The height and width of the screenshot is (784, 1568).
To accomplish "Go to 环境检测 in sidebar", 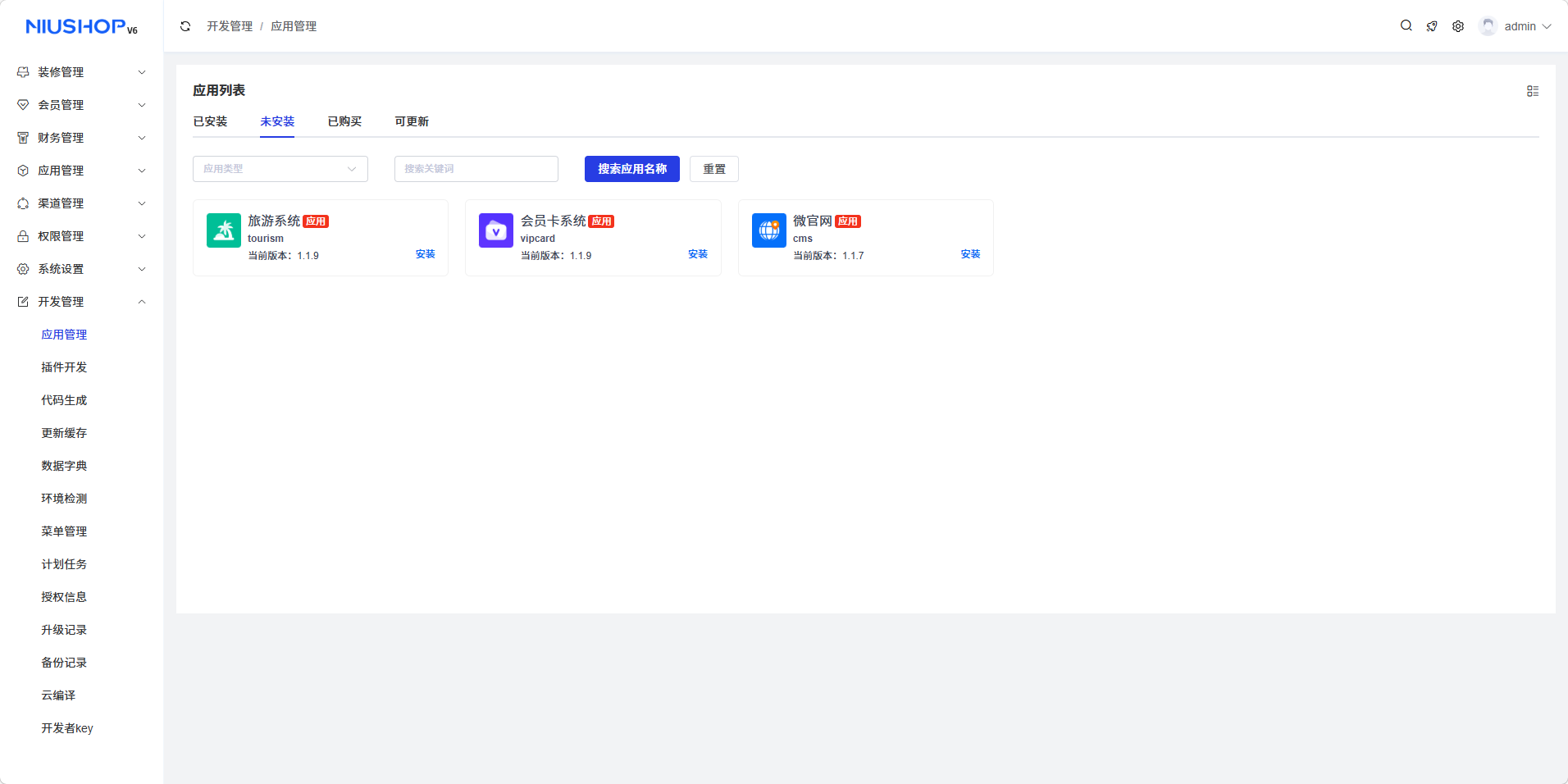I will coord(64,499).
